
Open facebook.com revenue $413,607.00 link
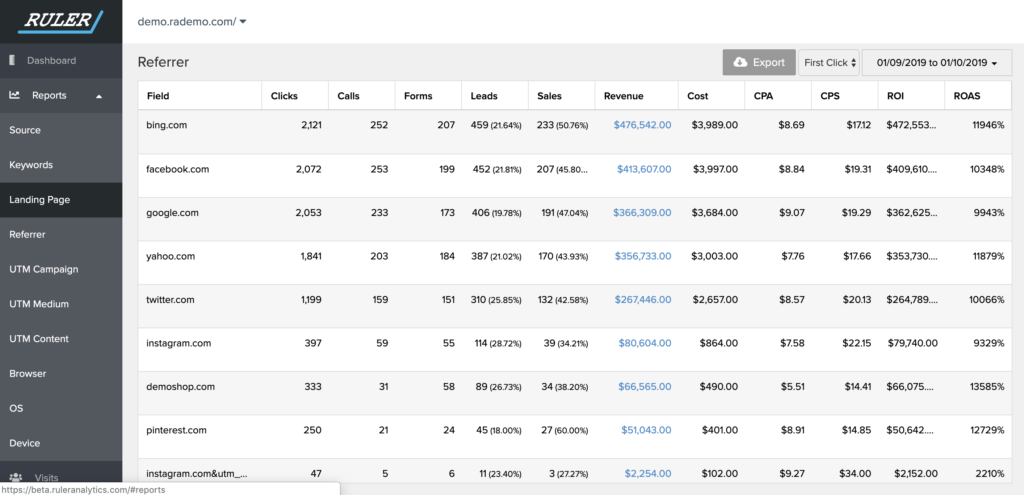pos(644,169)
